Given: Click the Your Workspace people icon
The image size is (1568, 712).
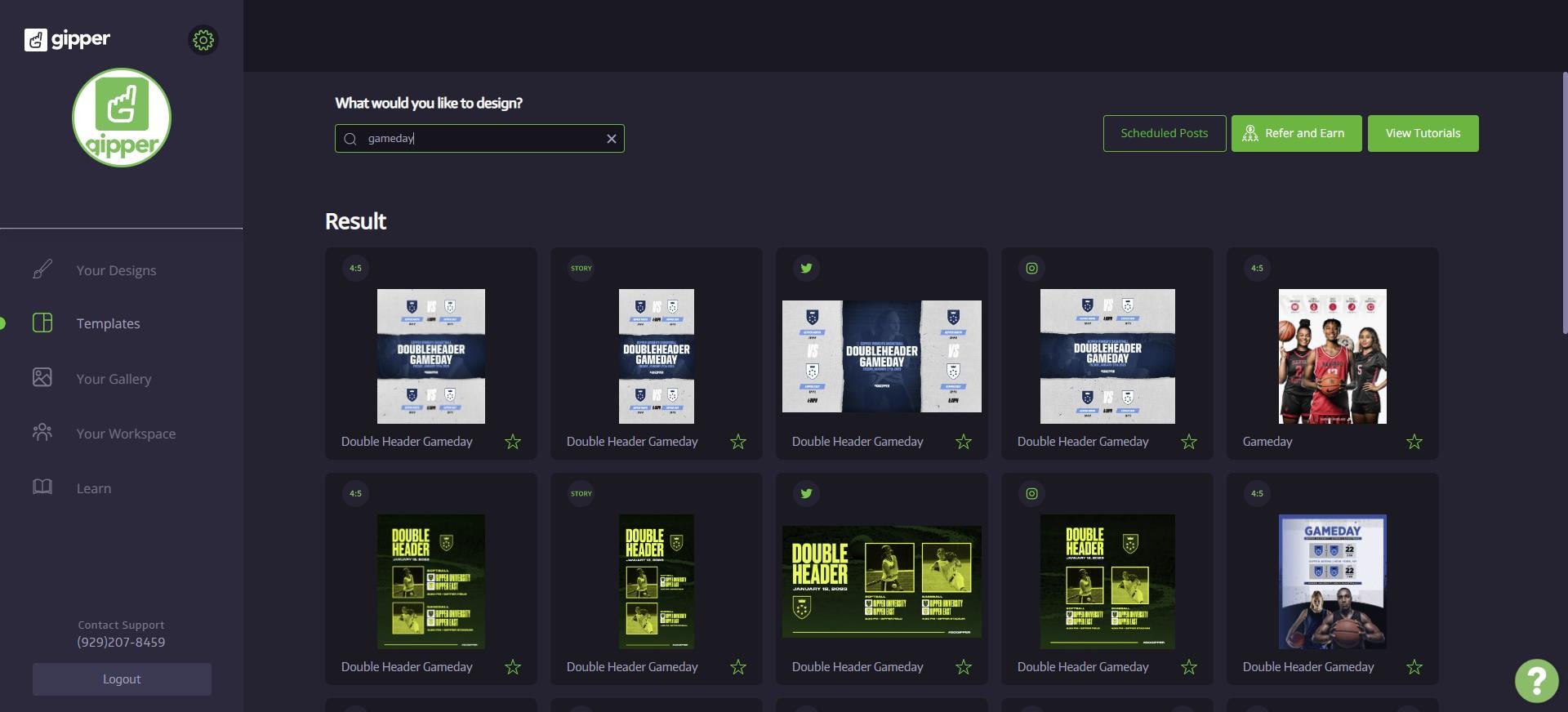Looking at the screenshot, I should (42, 432).
